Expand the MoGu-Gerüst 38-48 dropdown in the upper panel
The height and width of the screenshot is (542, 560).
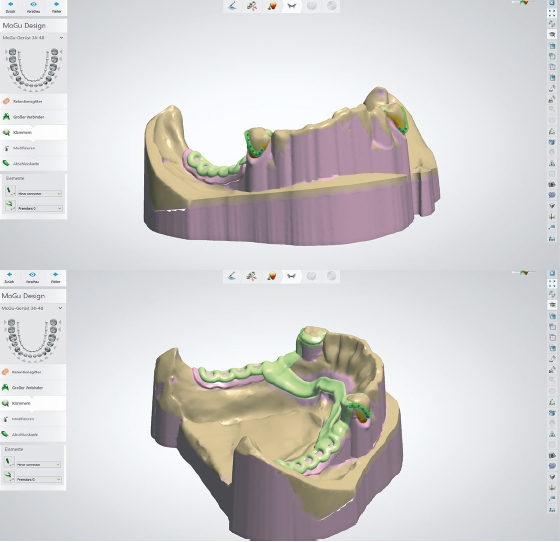tap(33, 37)
